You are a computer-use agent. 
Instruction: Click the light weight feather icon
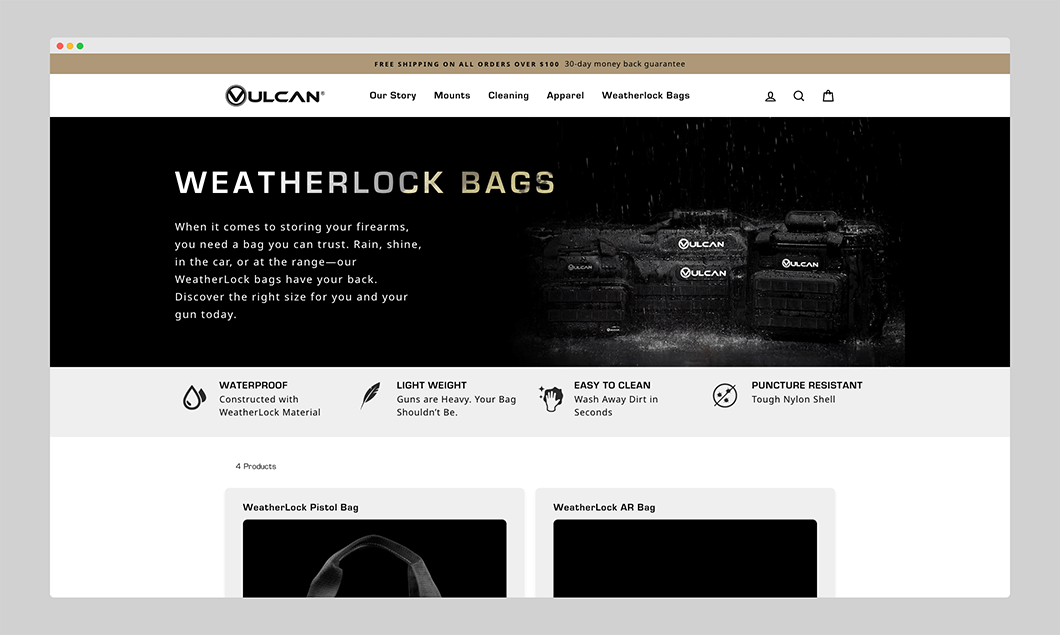[370, 396]
